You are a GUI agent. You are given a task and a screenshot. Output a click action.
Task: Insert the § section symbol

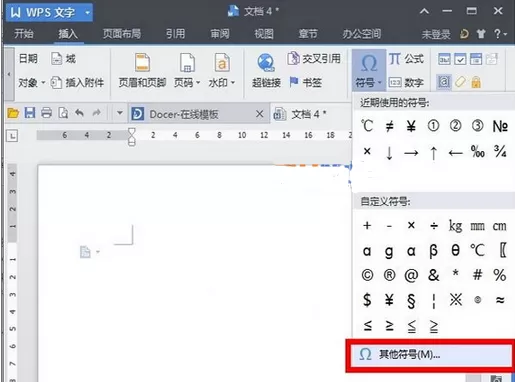411,301
